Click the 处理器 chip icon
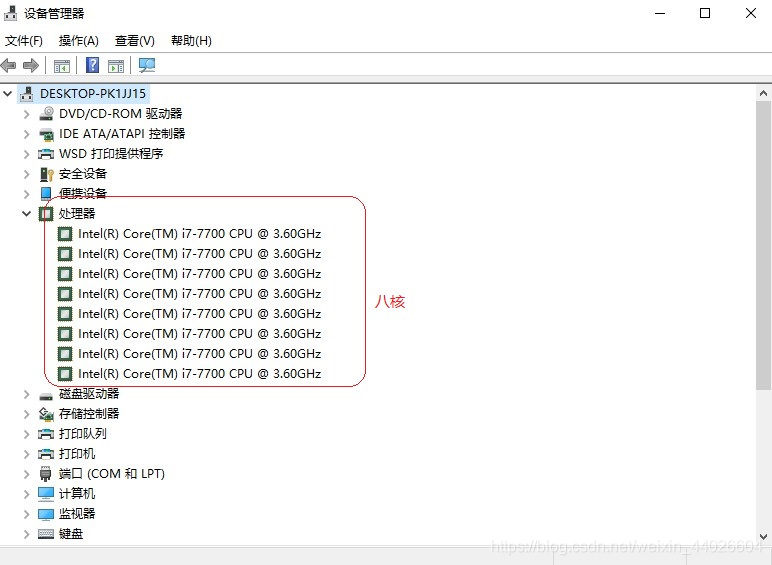The width and height of the screenshot is (772, 565). [46, 214]
